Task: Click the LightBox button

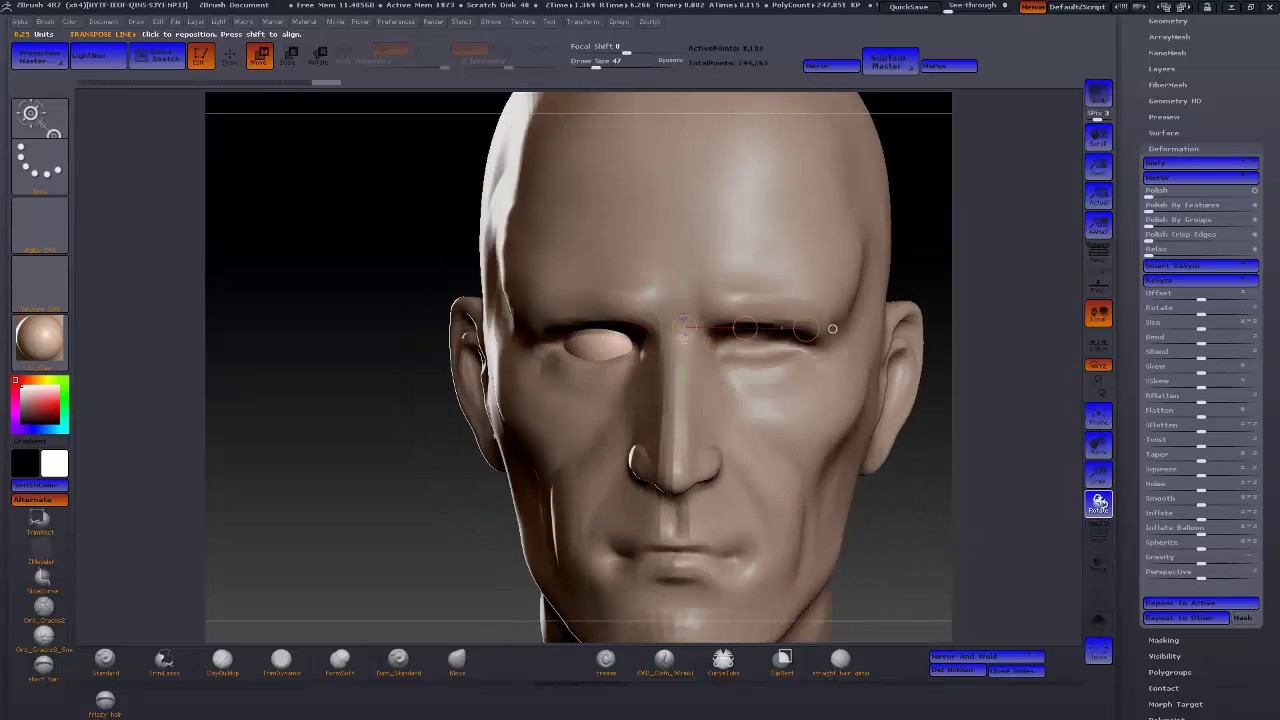Action: pos(98,56)
